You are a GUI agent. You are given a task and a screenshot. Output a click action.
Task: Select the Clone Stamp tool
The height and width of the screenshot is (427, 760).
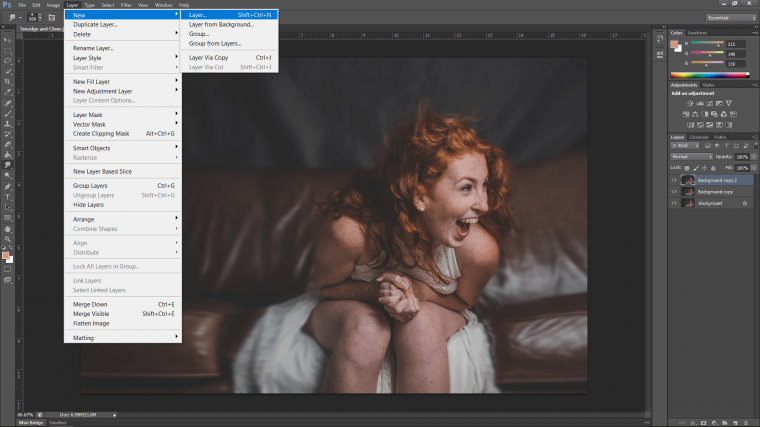coord(7,124)
